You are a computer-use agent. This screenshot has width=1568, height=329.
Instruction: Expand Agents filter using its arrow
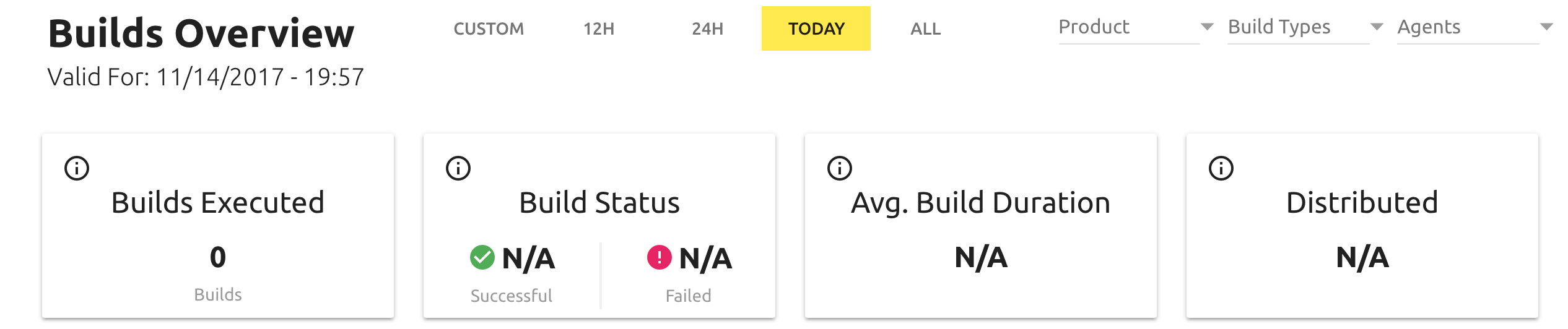point(1546,27)
